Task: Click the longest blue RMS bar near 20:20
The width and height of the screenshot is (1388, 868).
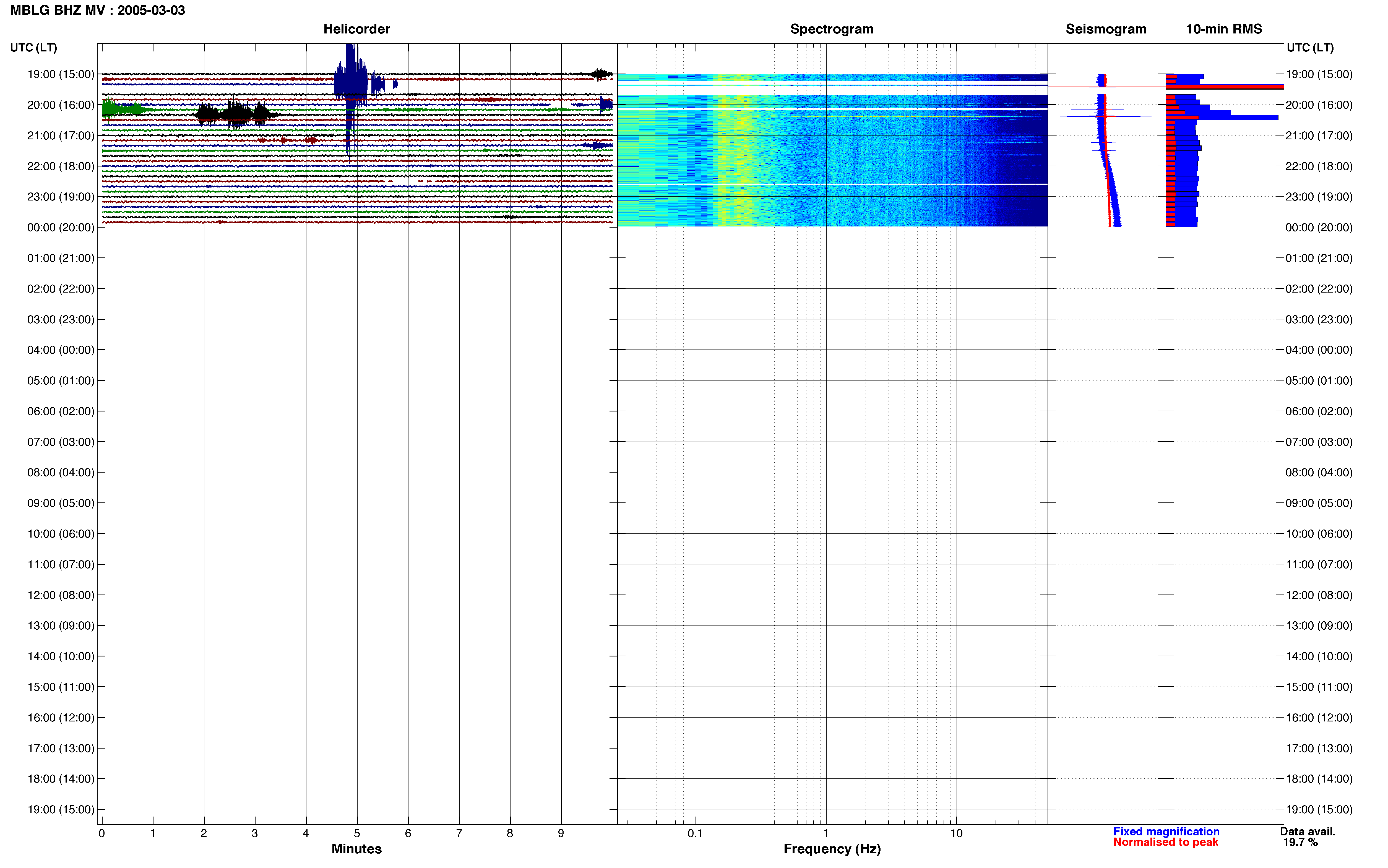Action: tap(1222, 118)
